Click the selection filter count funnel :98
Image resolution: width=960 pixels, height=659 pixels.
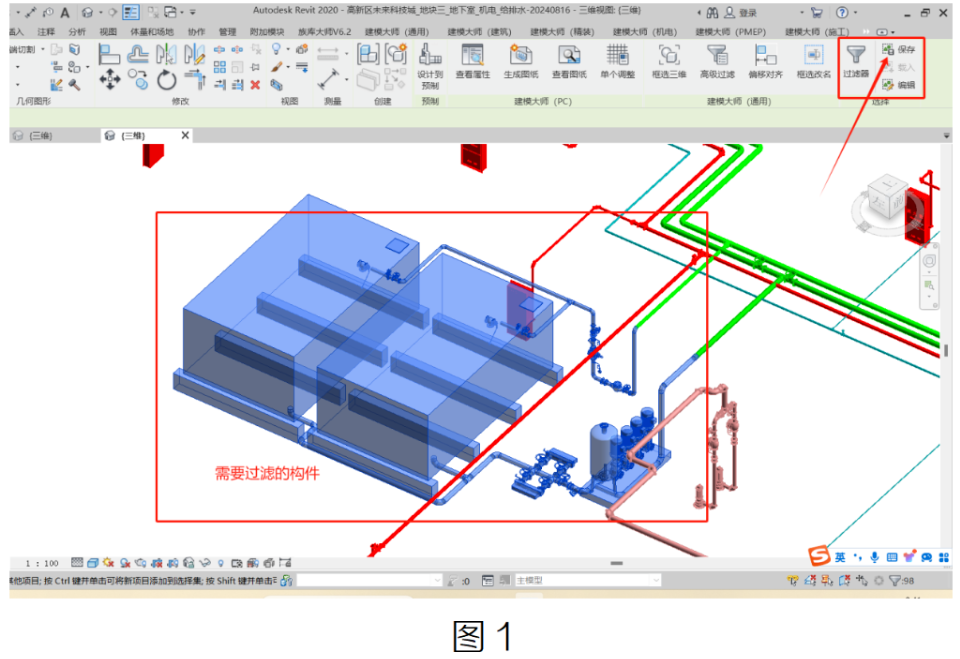tap(901, 580)
